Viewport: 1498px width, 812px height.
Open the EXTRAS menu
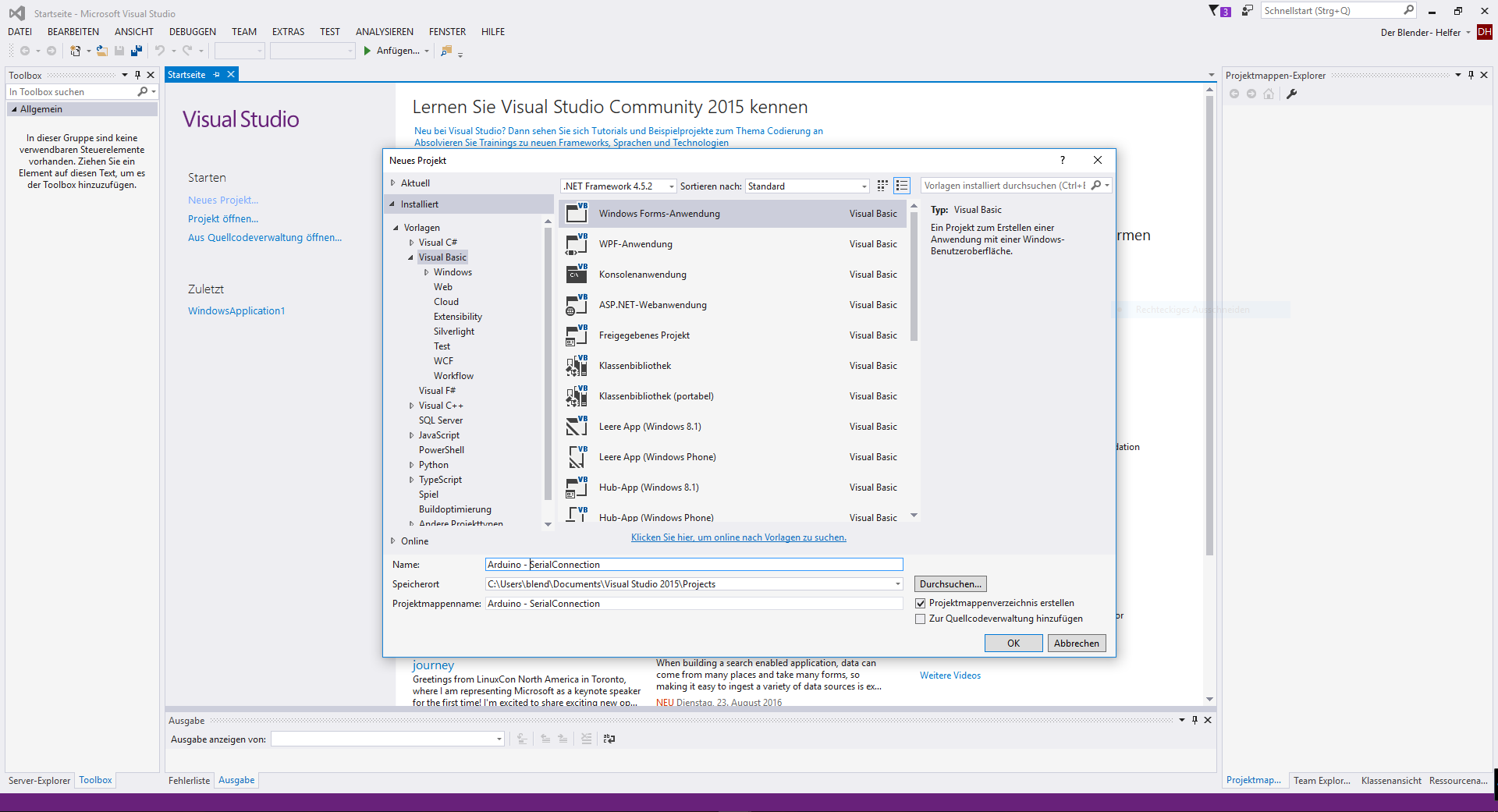287,31
